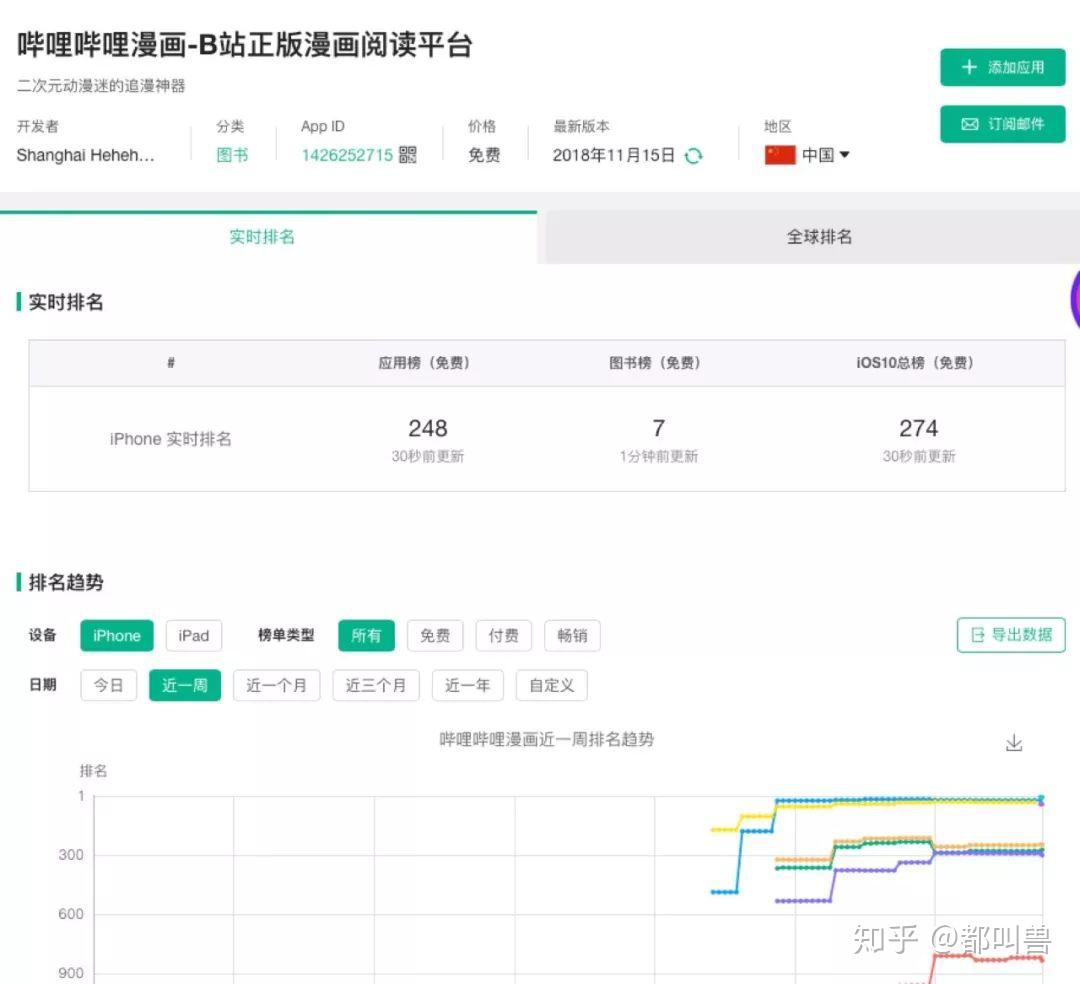
Task: Choose the 自定义 custom date range
Action: [x=552, y=685]
